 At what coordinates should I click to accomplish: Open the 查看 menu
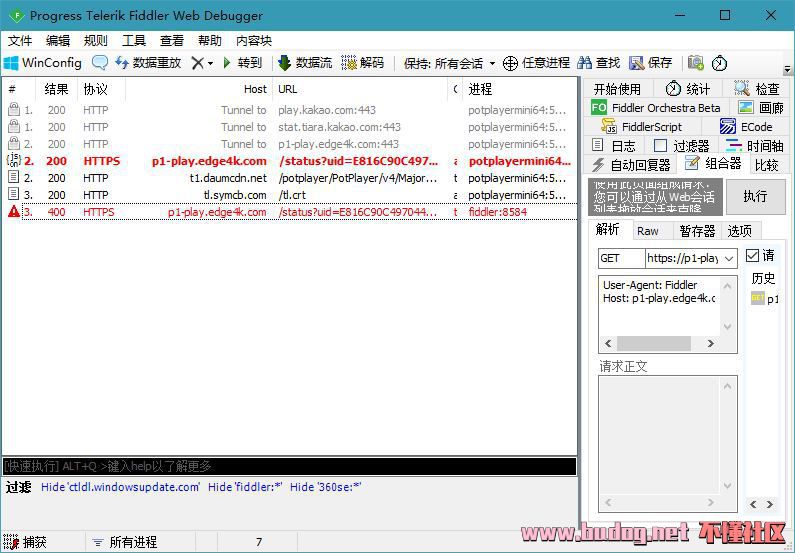[172, 41]
